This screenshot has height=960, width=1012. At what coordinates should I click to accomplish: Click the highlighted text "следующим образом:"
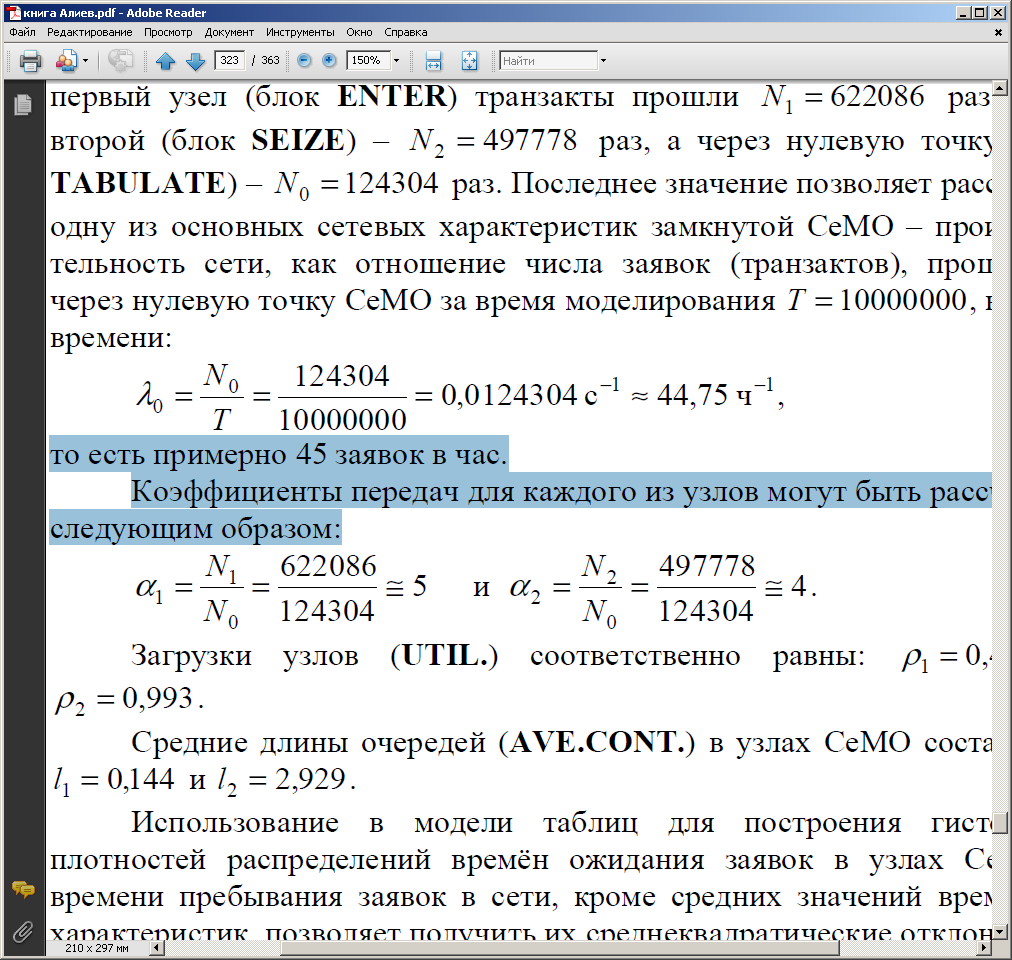(x=195, y=528)
